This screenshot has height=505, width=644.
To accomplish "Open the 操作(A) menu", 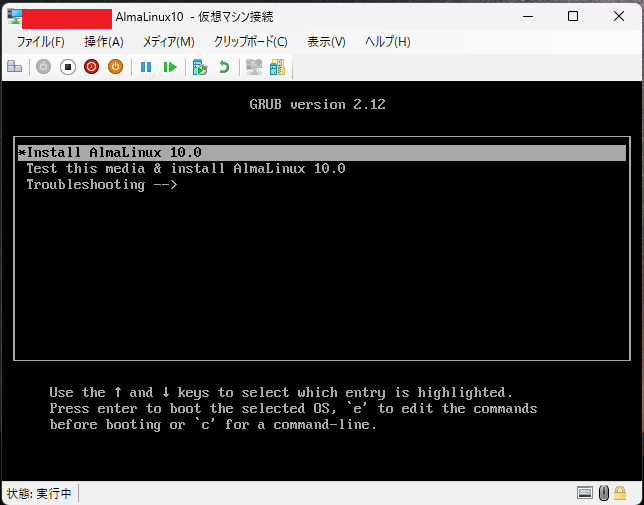I will tap(104, 41).
